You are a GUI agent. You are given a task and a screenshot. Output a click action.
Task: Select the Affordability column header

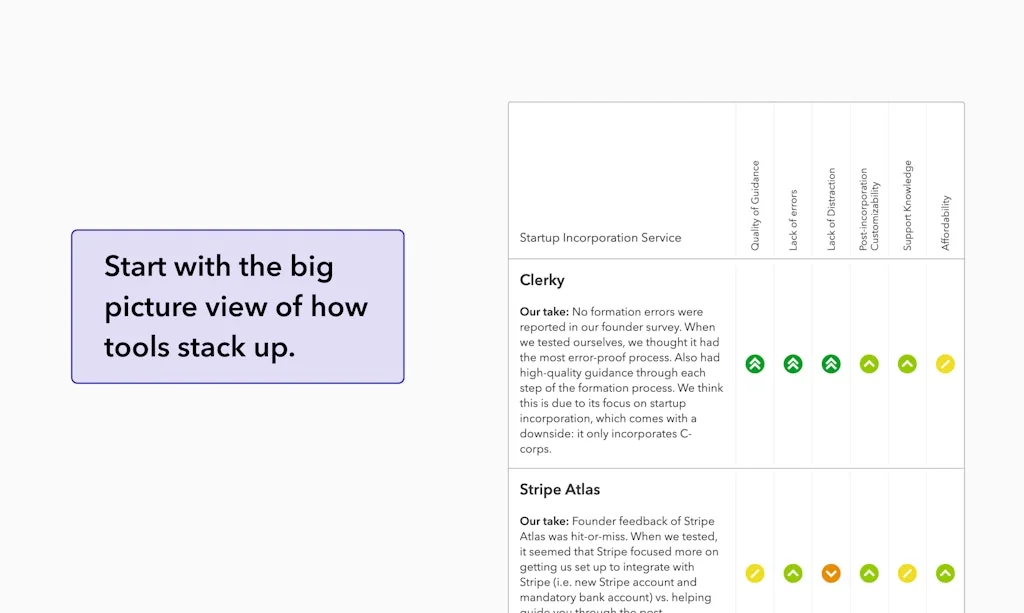pyautogui.click(x=946, y=222)
